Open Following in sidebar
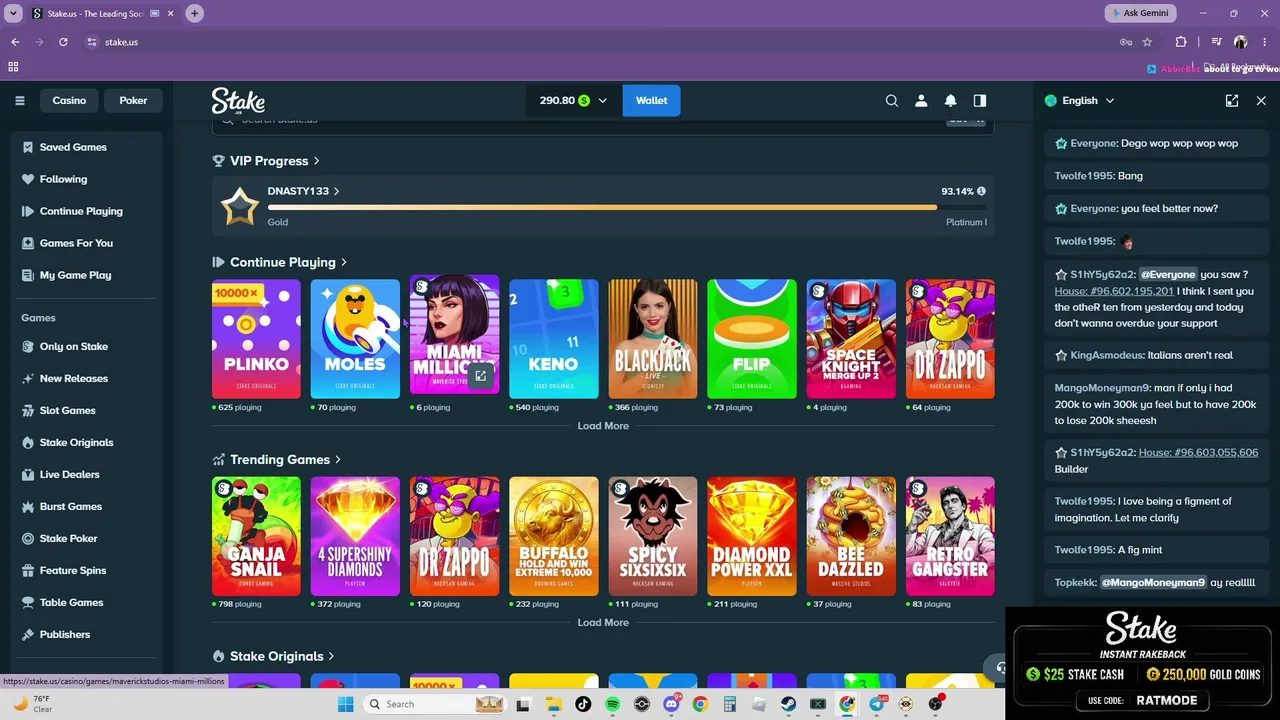 [x=63, y=179]
